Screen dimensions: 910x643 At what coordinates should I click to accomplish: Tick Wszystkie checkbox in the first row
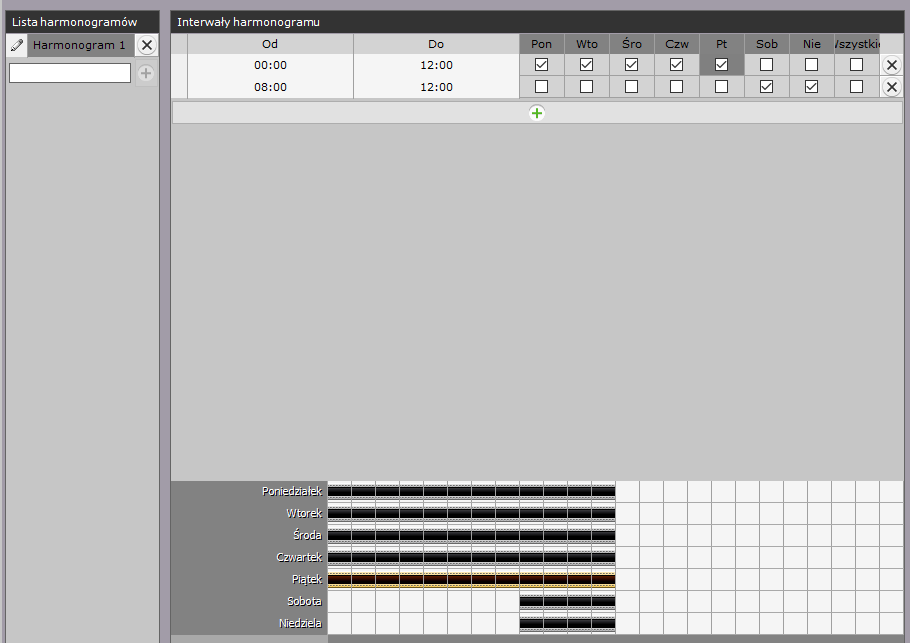857,65
